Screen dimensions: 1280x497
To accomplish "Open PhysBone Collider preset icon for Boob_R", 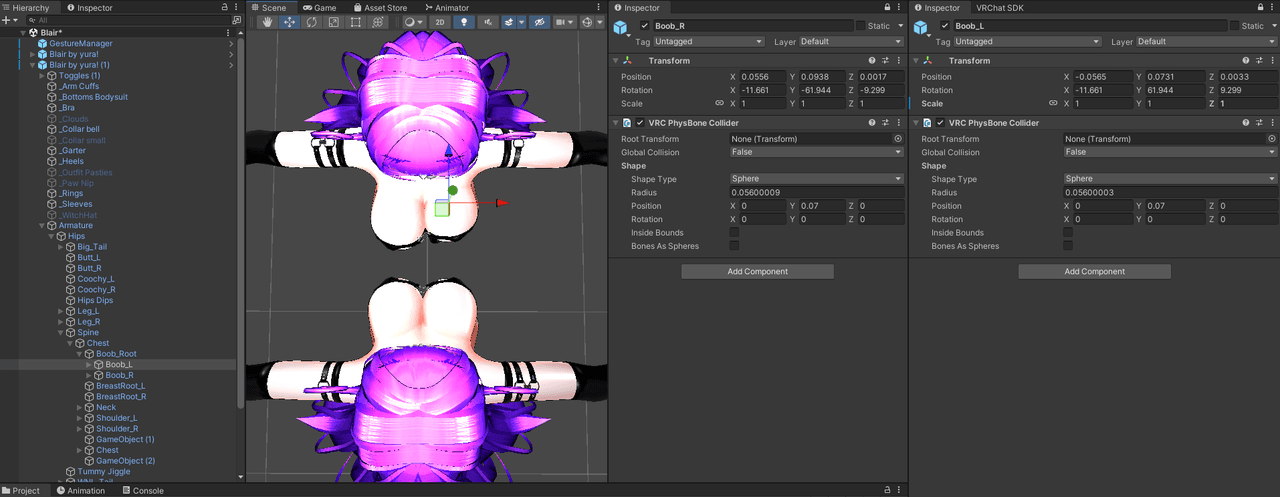I will tap(886, 123).
